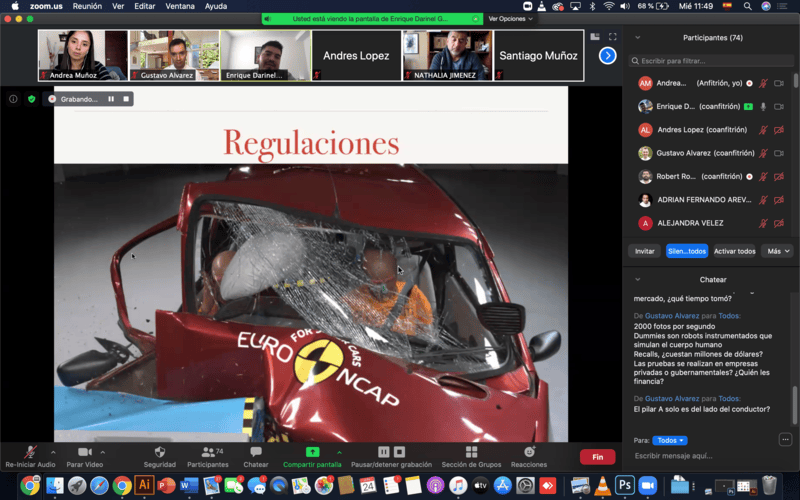Viewport: 800px width, 500px height.
Task: Click the Escribir mensaje aquí chat field
Action: [x=706, y=456]
